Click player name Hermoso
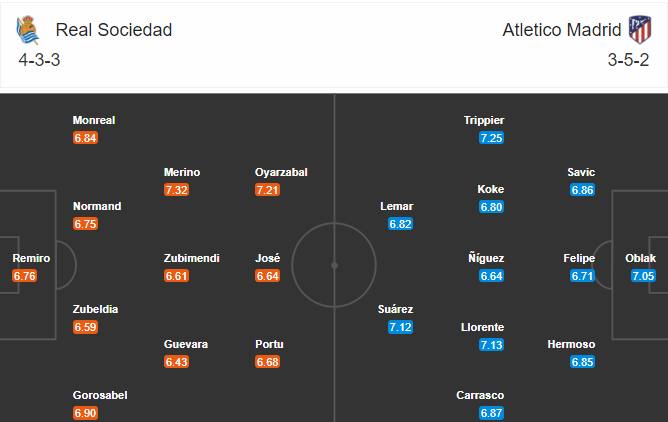This screenshot has height=422, width=668. [x=571, y=344]
